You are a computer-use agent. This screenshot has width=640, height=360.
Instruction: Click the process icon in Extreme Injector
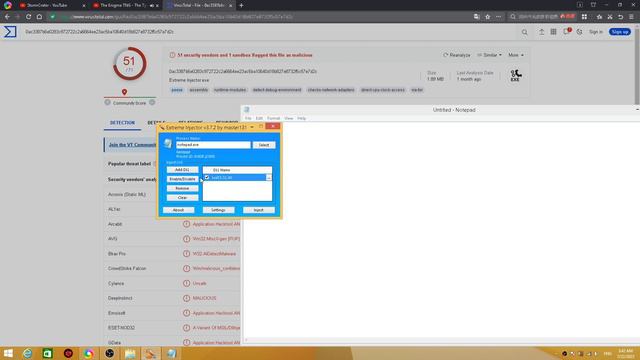coord(168,143)
